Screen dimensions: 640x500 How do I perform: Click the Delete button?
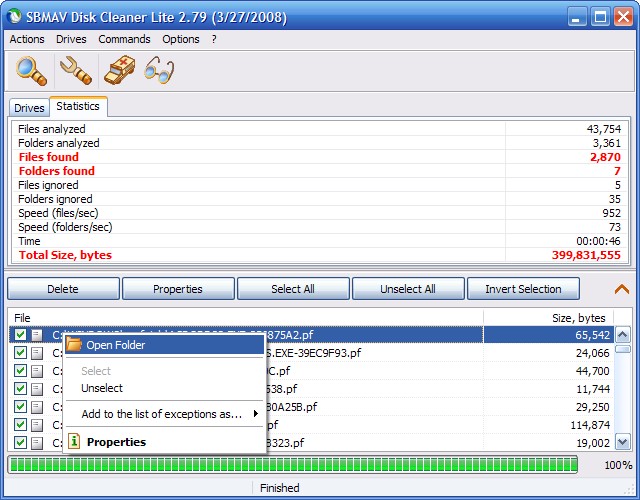coord(63,289)
